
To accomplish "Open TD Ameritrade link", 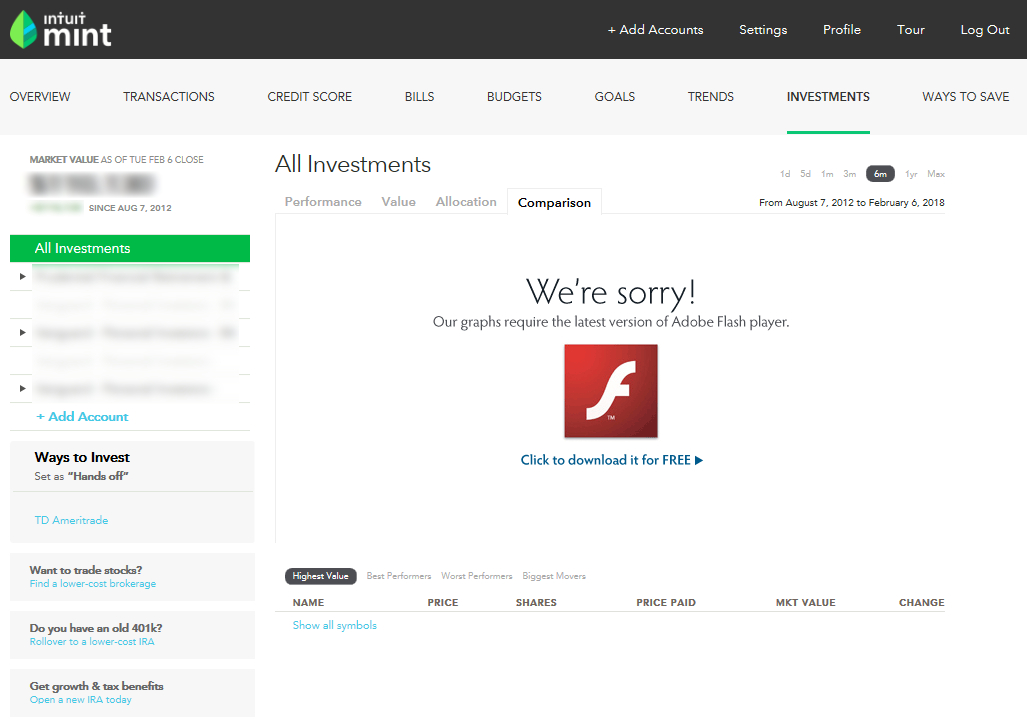I will click(x=71, y=520).
